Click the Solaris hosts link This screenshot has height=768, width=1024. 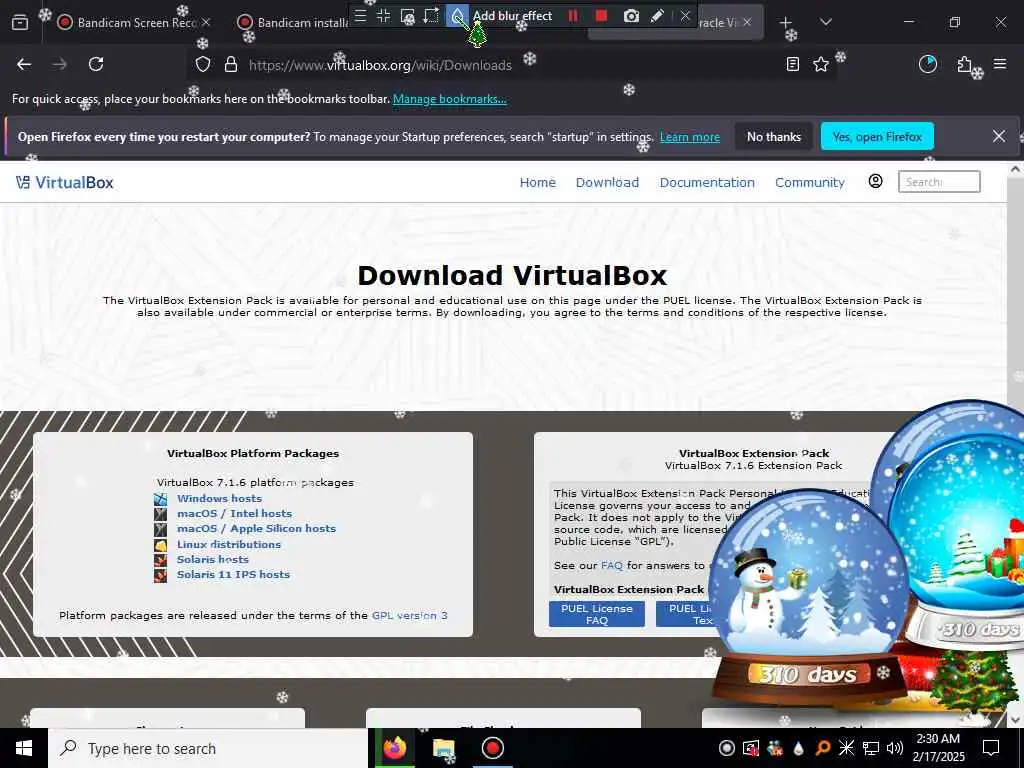(213, 559)
